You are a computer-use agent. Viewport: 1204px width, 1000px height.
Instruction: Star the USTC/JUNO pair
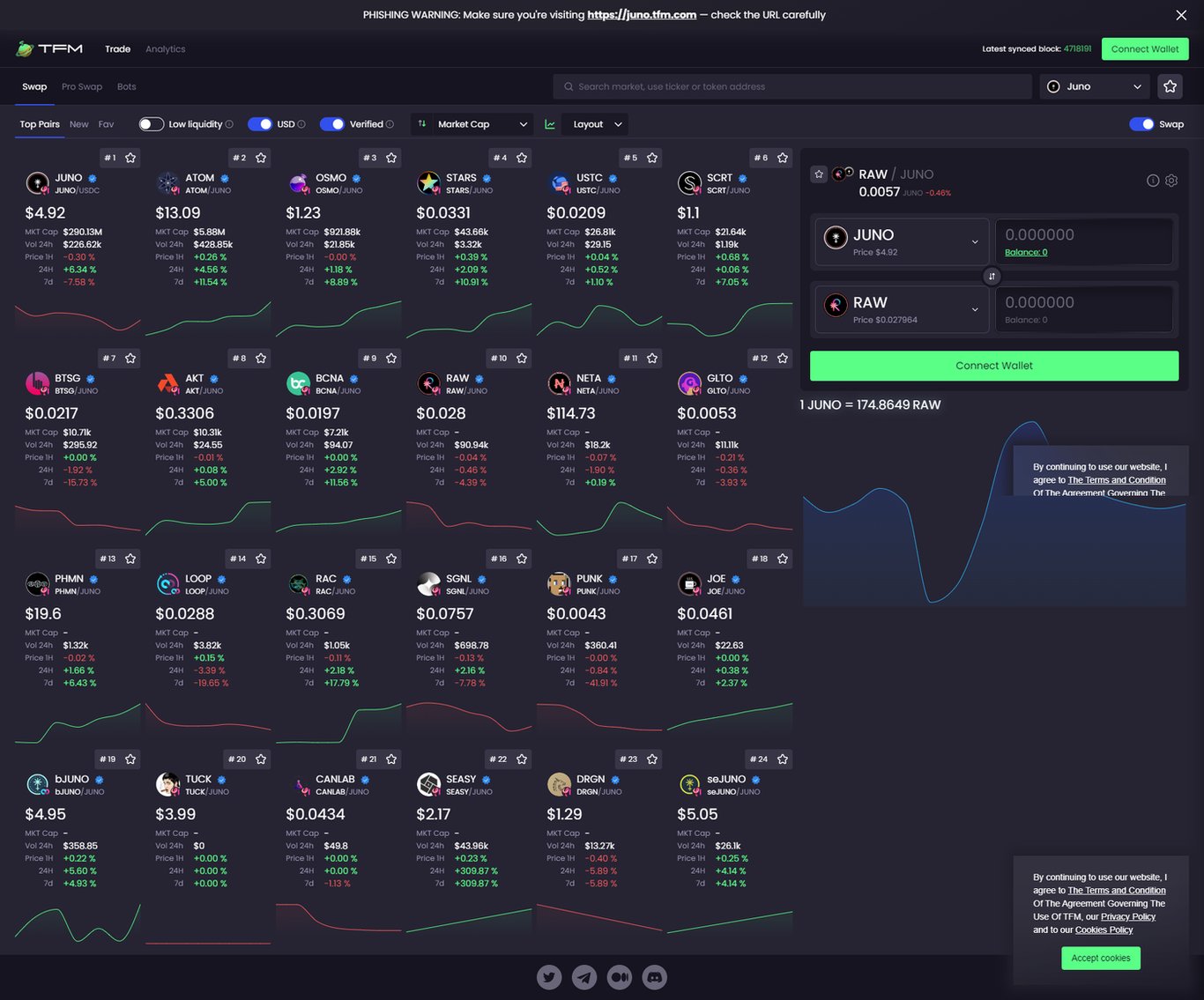pos(652,158)
